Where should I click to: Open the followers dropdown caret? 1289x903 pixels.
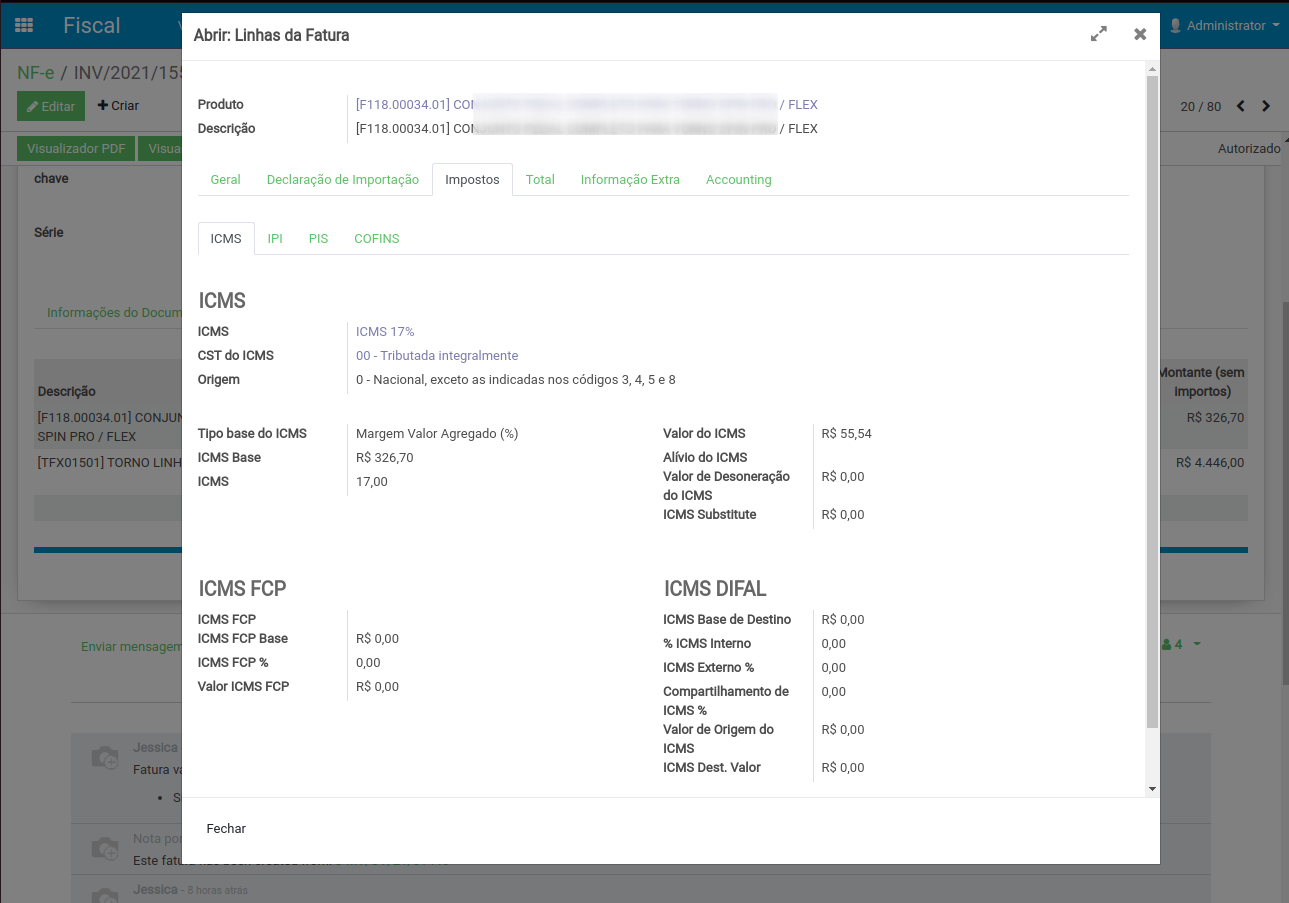coord(1197,644)
